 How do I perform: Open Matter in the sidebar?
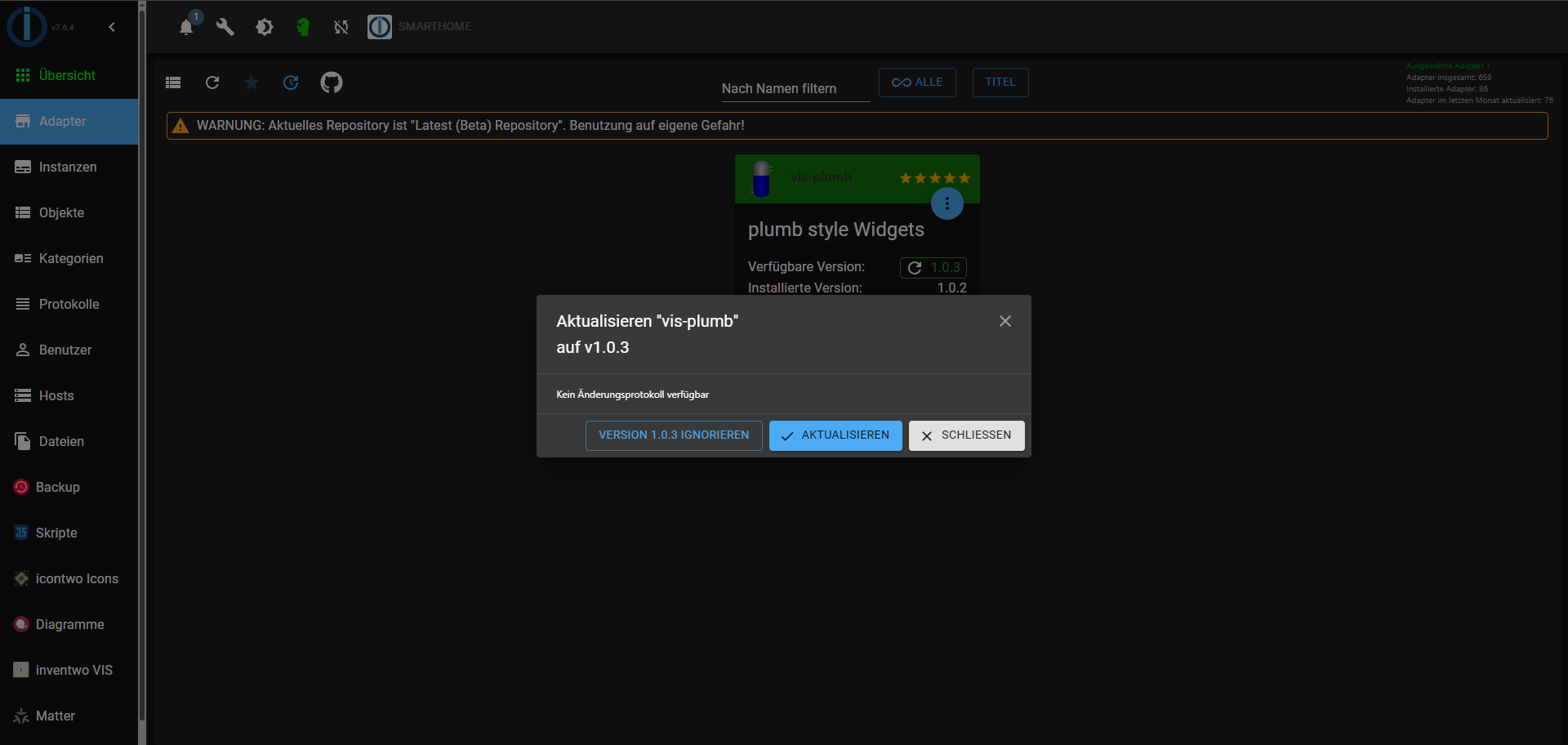coord(69,716)
